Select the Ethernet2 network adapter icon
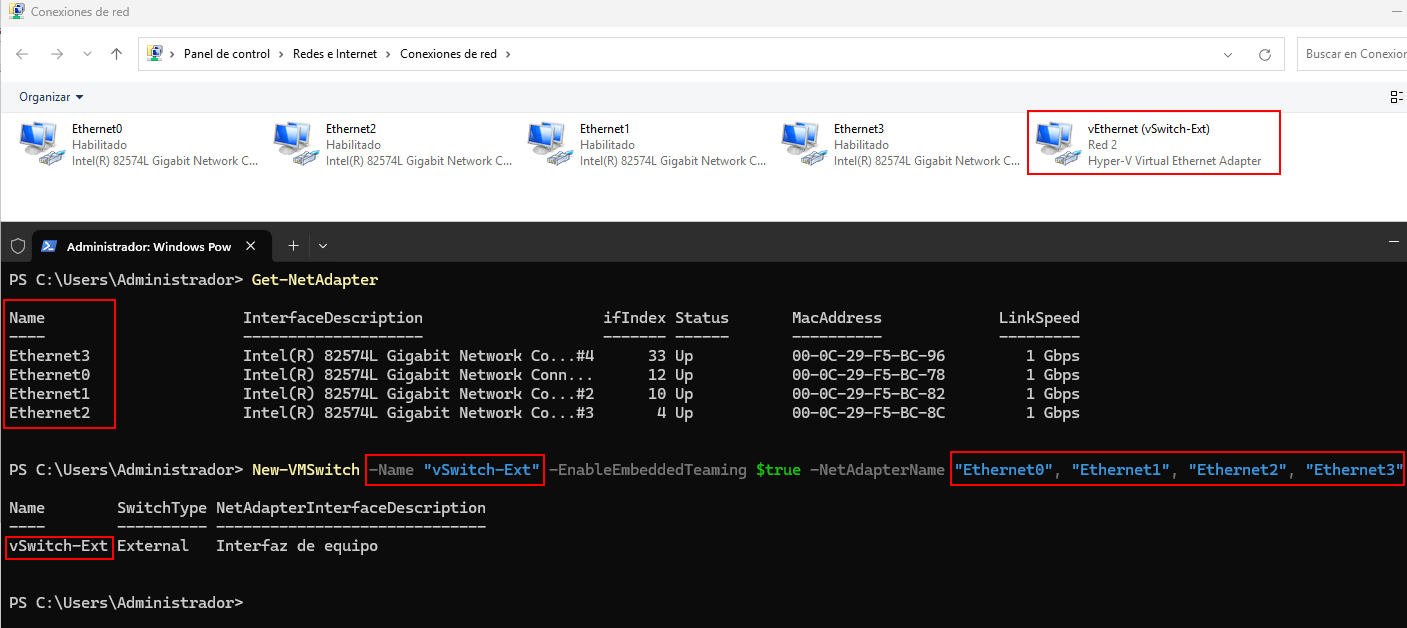Screen dimensions: 1407x628 (295, 143)
